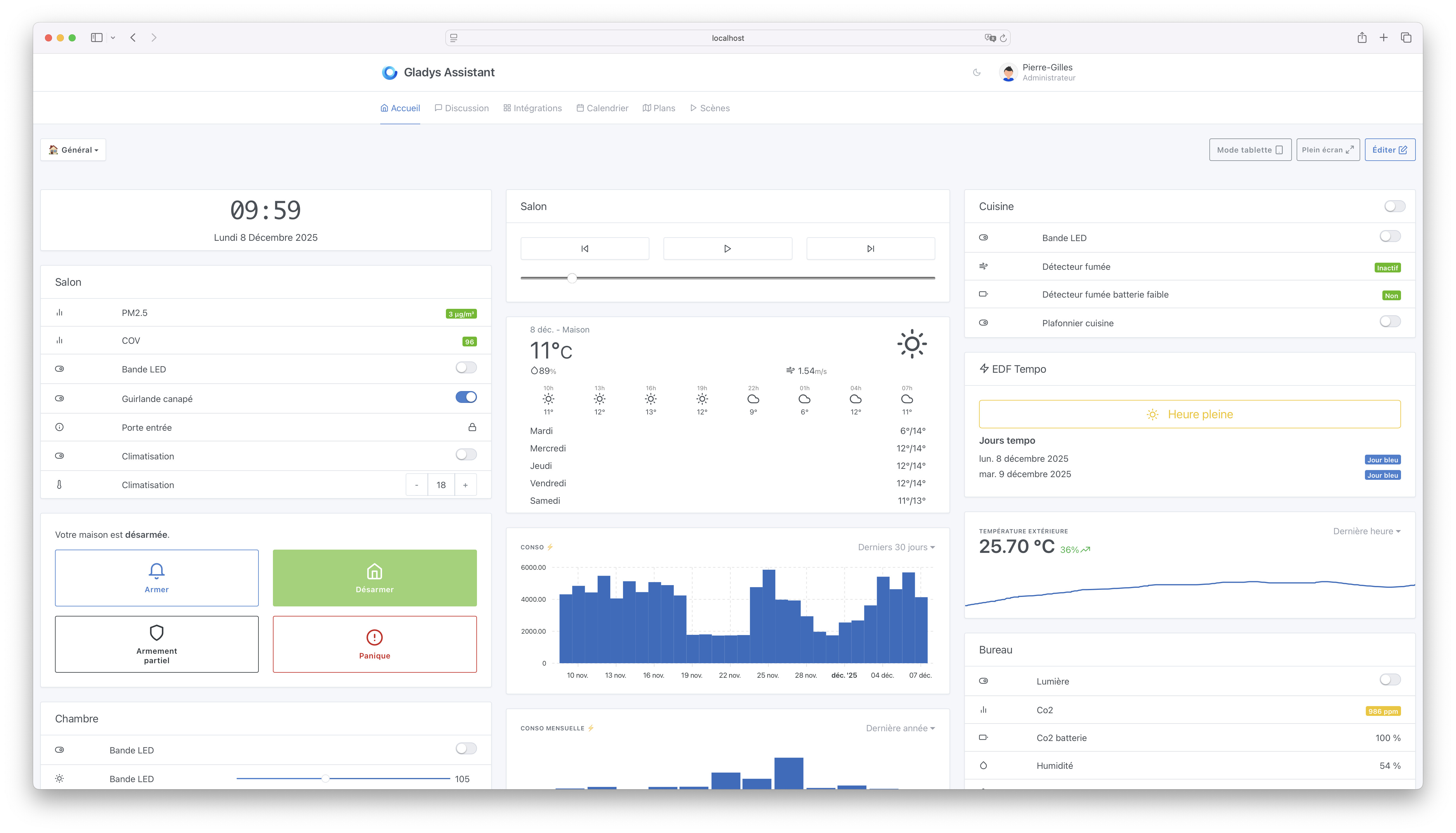
Task: Go to previous track in Salon player
Action: point(585,248)
